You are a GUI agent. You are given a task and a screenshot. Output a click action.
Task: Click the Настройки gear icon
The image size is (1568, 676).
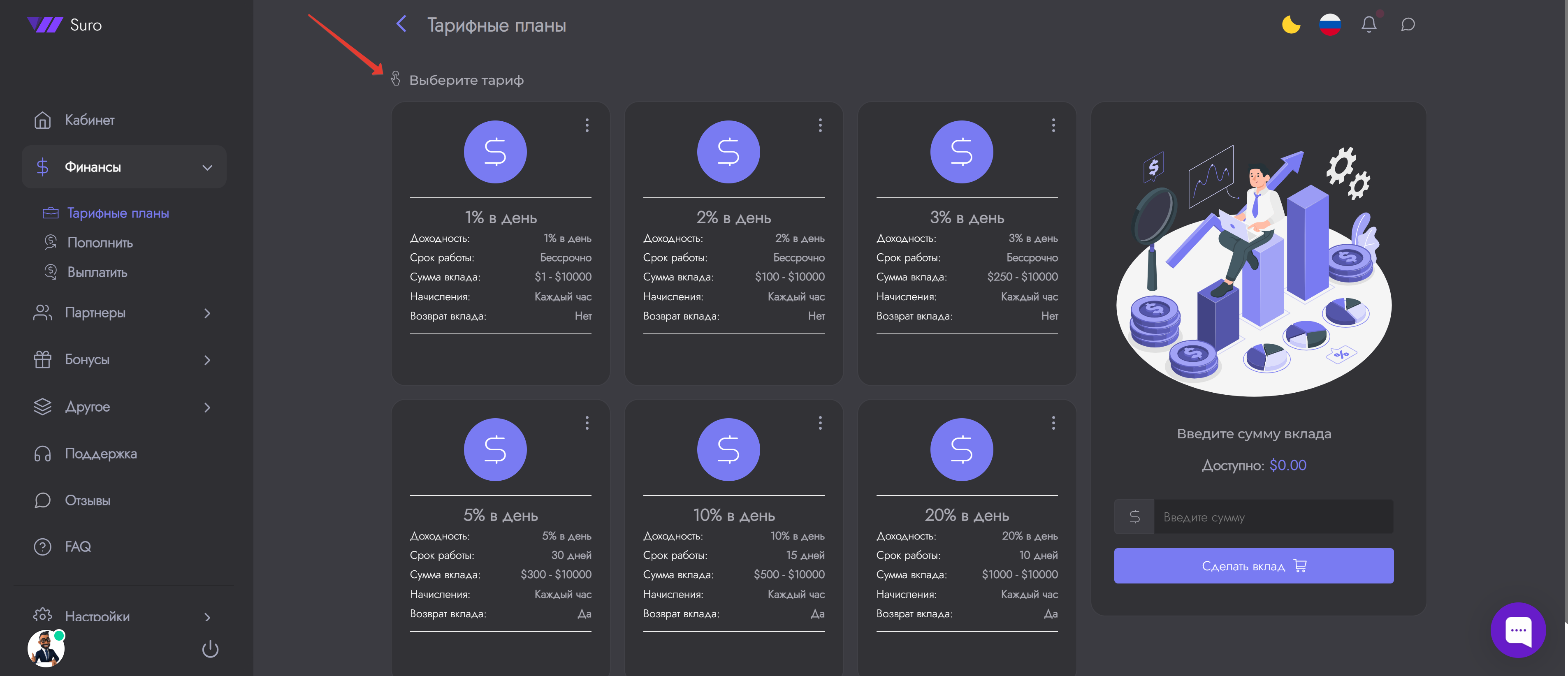[42, 615]
